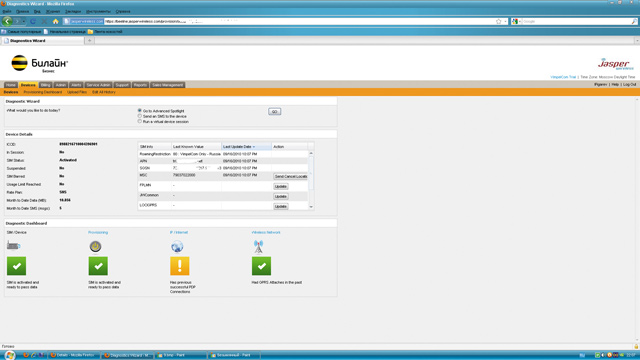The height and width of the screenshot is (360, 640).
Task: Click Update button in FPLMN row
Action: click(x=281, y=187)
